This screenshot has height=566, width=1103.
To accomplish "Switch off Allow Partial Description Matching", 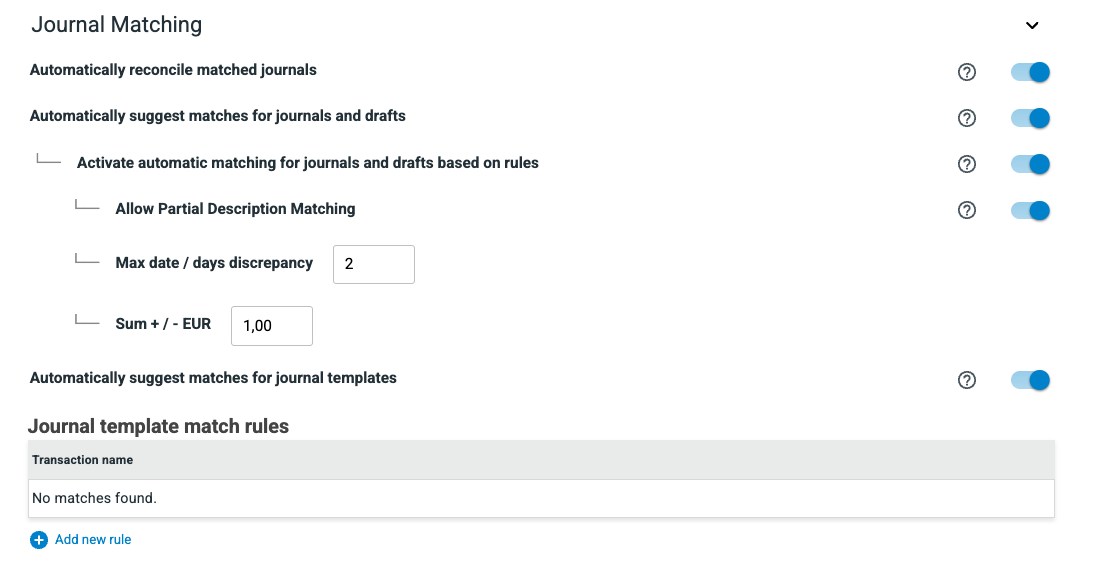I will [1030, 210].
